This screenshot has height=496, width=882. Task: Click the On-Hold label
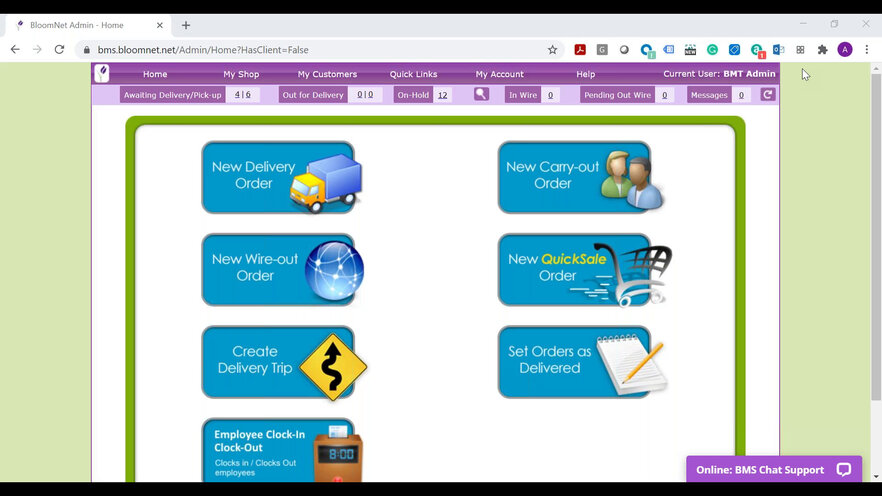tap(413, 95)
